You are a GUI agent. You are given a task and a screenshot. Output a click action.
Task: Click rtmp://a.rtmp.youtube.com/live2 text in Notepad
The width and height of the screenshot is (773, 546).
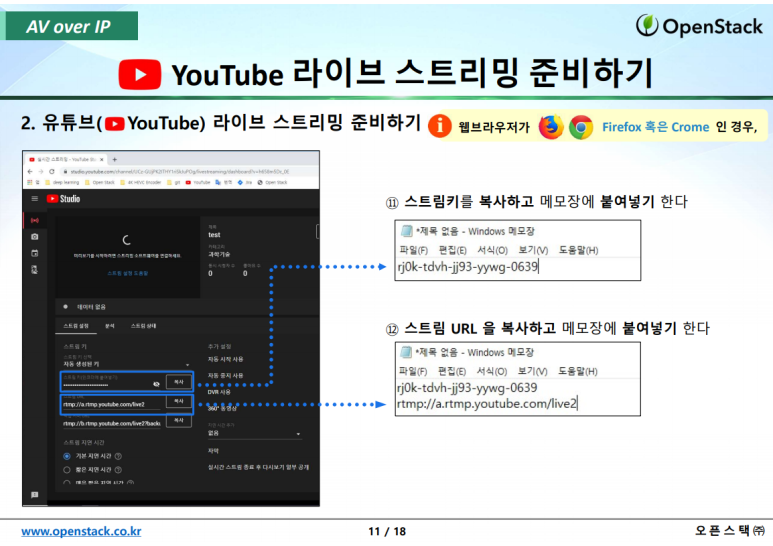coord(487,404)
